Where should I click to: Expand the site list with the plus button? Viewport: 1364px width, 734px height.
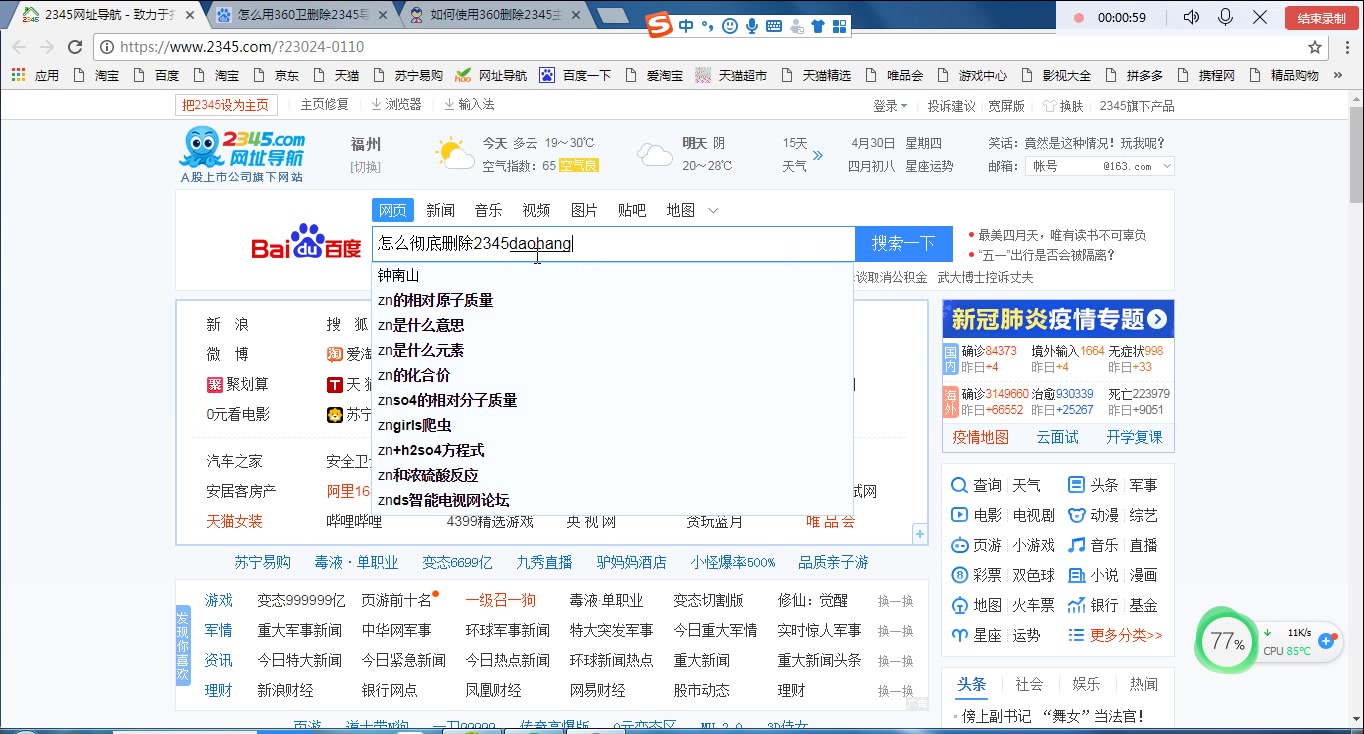pos(919,535)
